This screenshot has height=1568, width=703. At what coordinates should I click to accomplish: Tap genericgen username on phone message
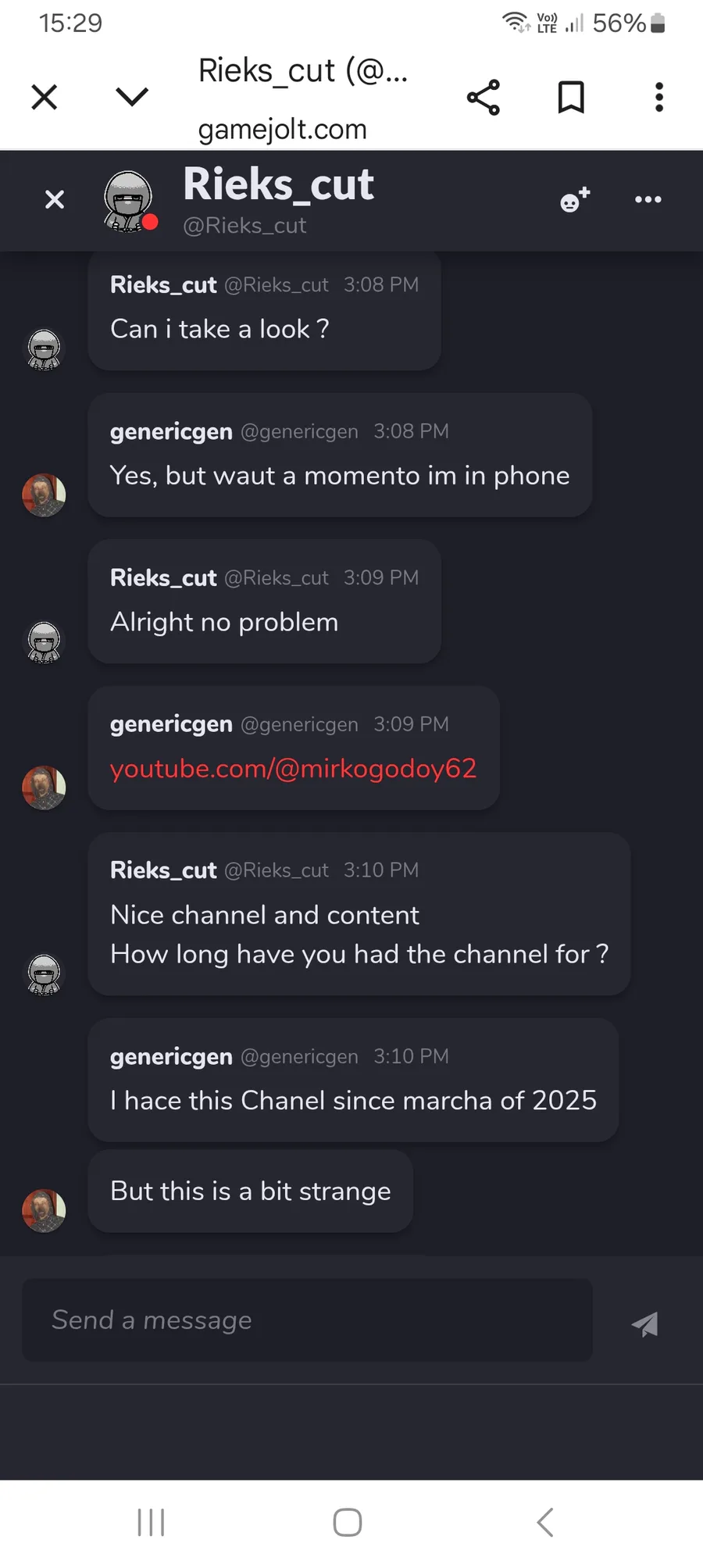171,431
